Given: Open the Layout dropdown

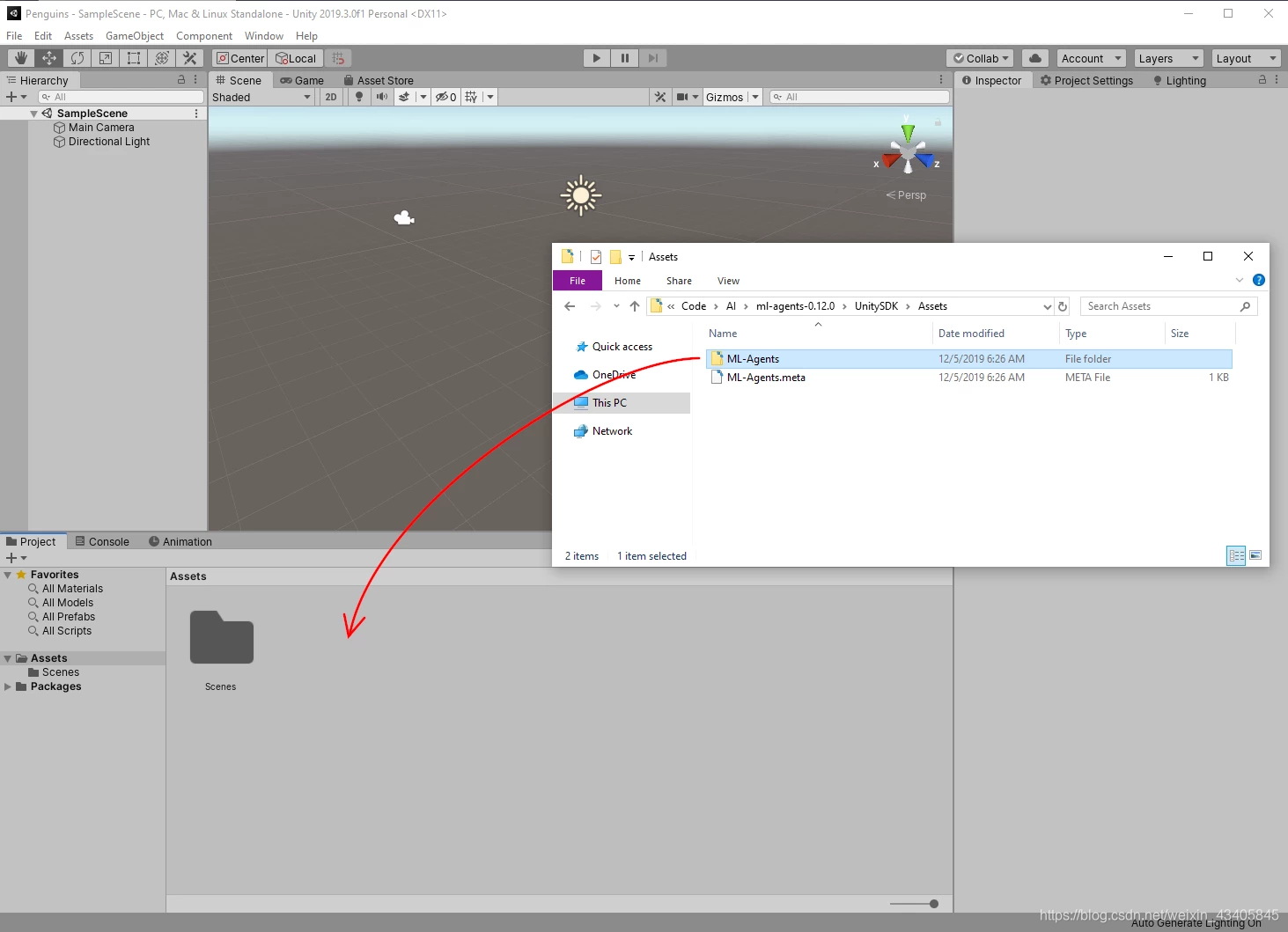Looking at the screenshot, I should pos(1246,58).
